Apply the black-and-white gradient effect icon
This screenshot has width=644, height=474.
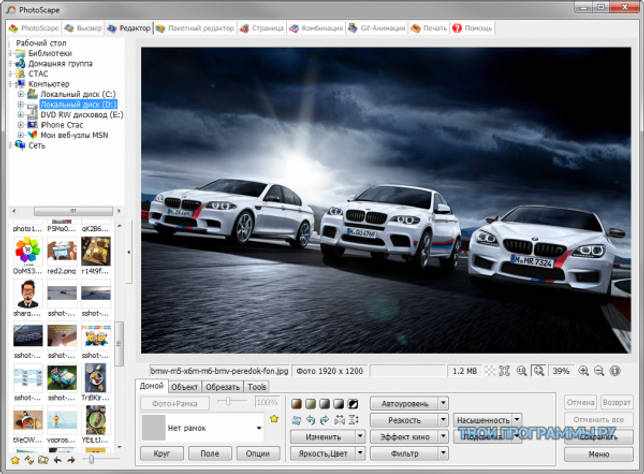click(x=338, y=404)
